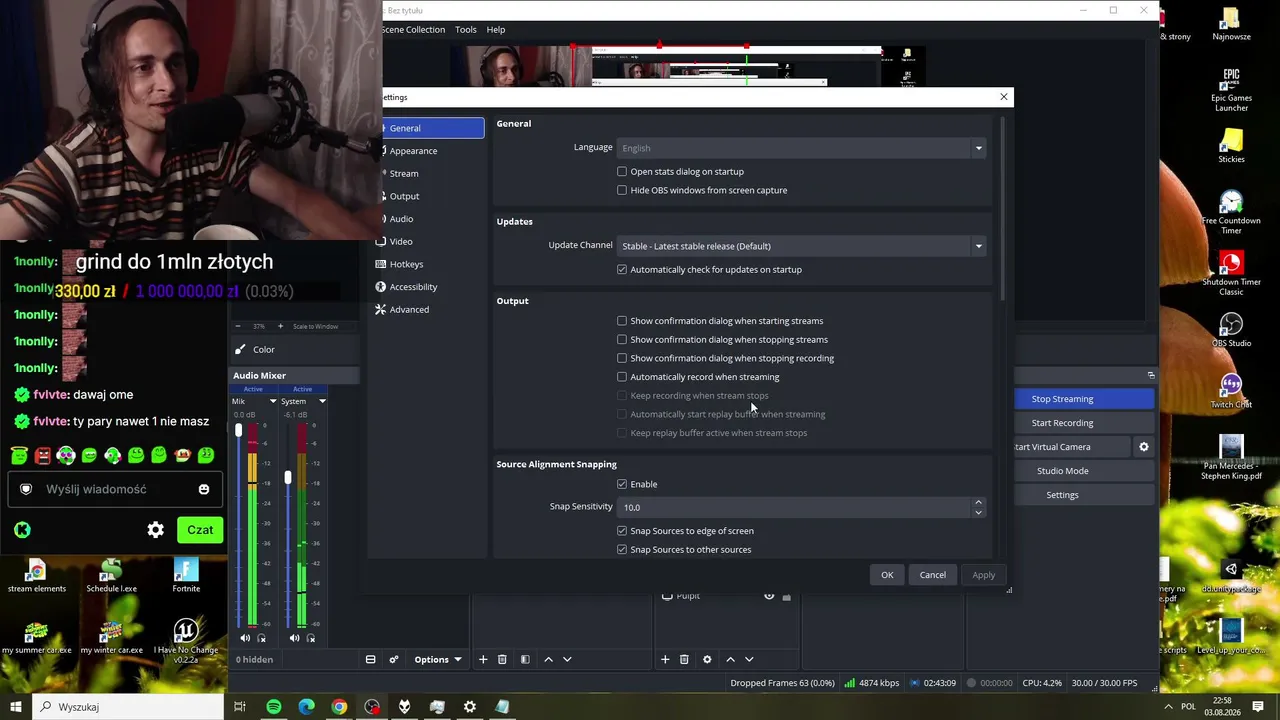The image size is (1280, 720).
Task: Open the Mik channel options dropdown
Action: click(273, 402)
